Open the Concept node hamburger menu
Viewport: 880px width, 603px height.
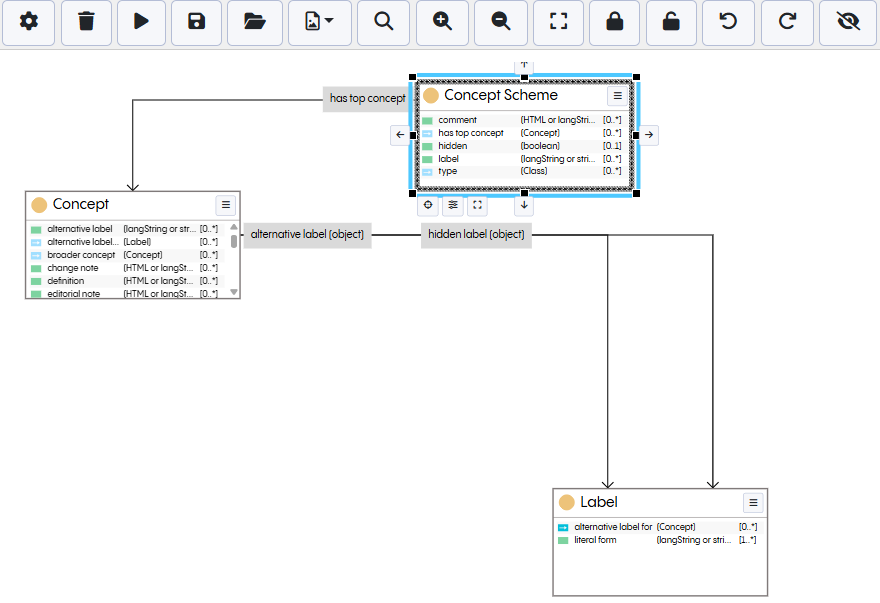(x=226, y=205)
